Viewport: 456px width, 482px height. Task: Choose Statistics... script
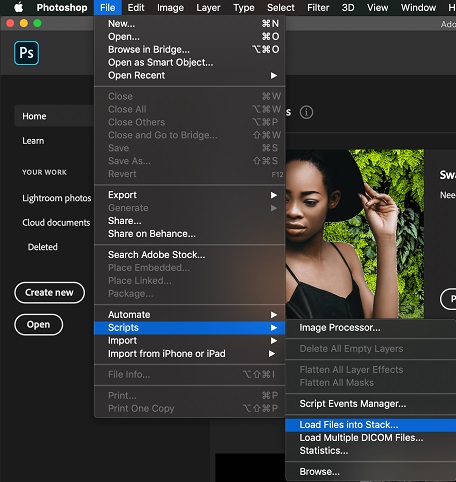tap(371, 451)
